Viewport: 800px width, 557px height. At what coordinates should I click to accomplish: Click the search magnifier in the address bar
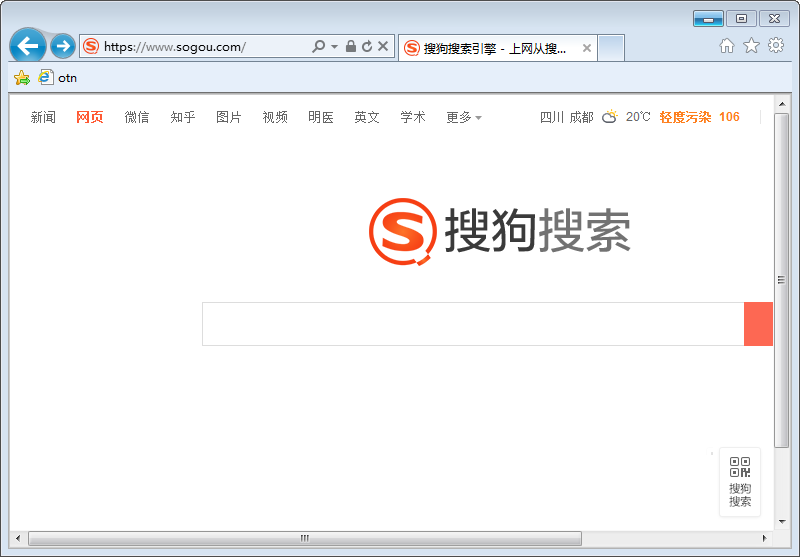[318, 46]
